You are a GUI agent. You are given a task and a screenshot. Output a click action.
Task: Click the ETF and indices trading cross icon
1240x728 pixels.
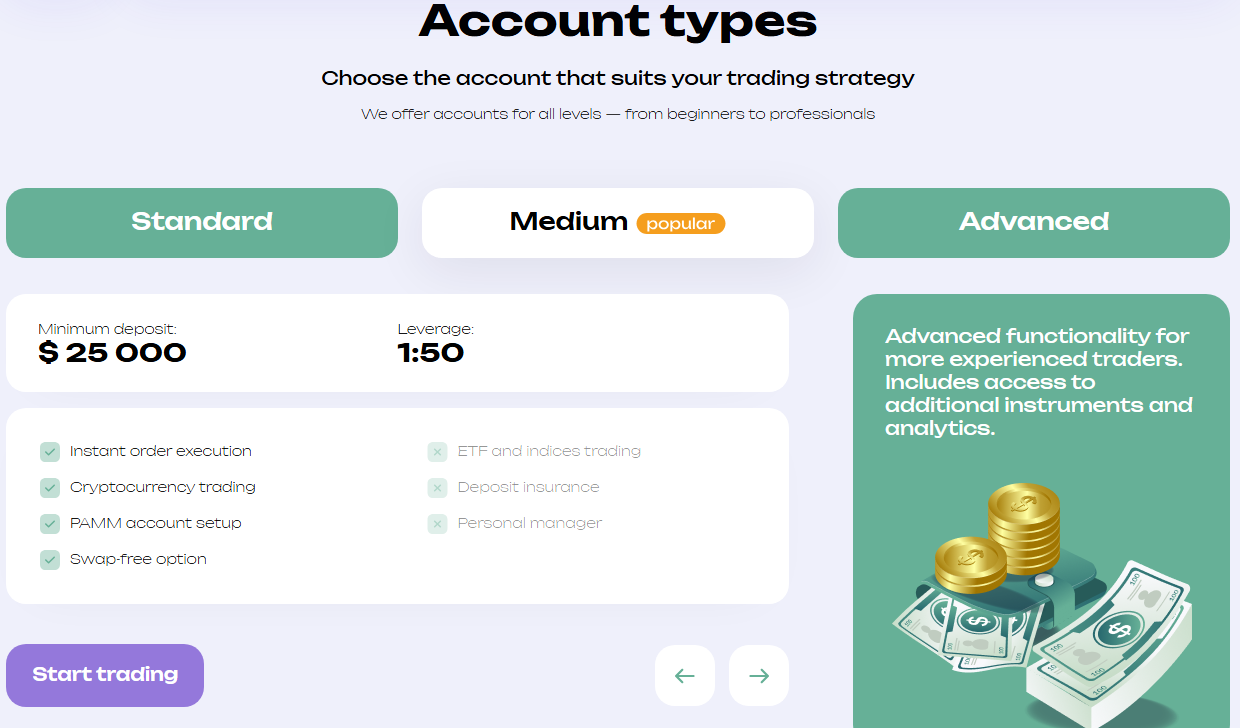click(x=437, y=452)
